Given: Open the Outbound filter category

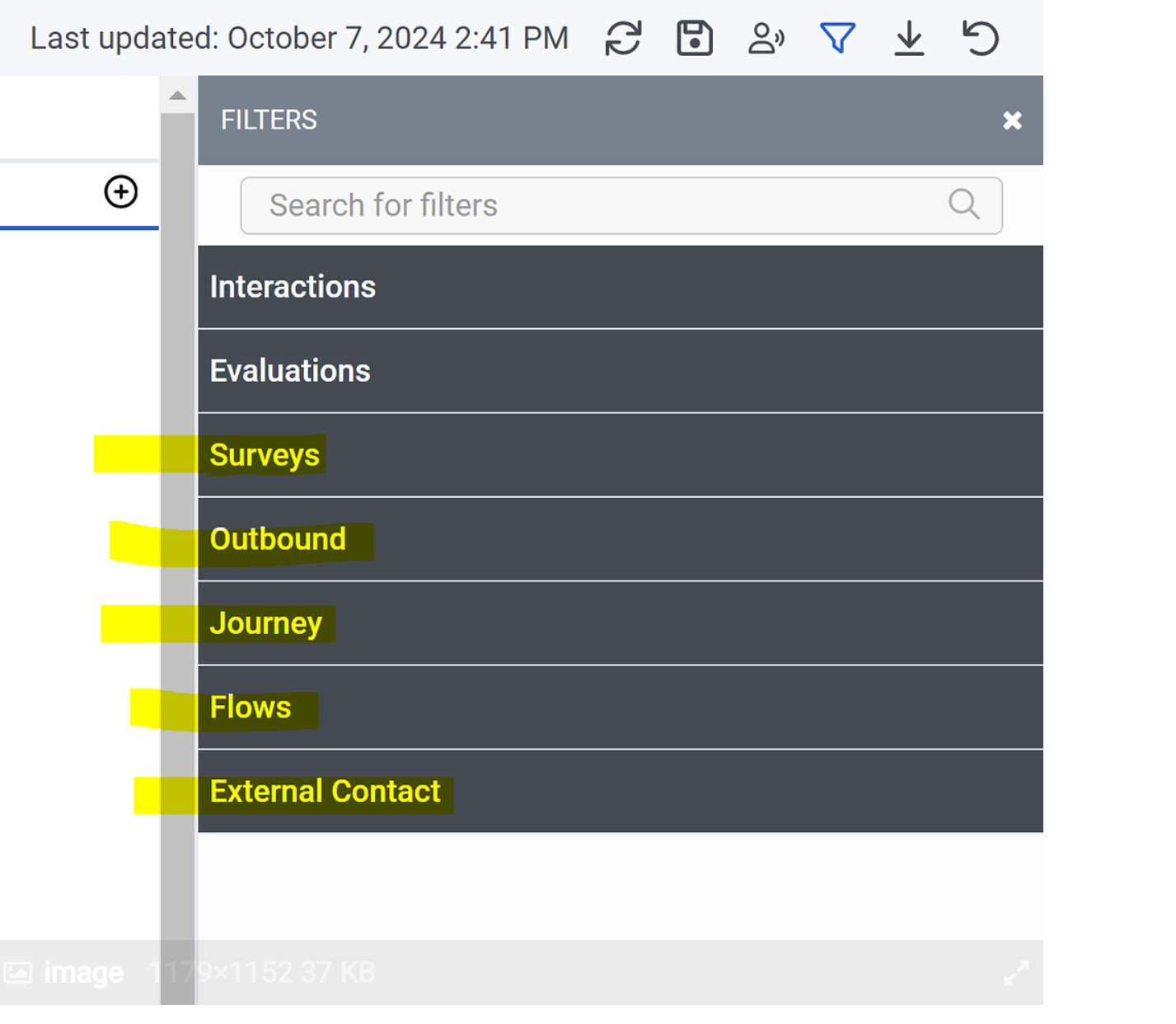Looking at the screenshot, I should pyautogui.click(x=620, y=539).
